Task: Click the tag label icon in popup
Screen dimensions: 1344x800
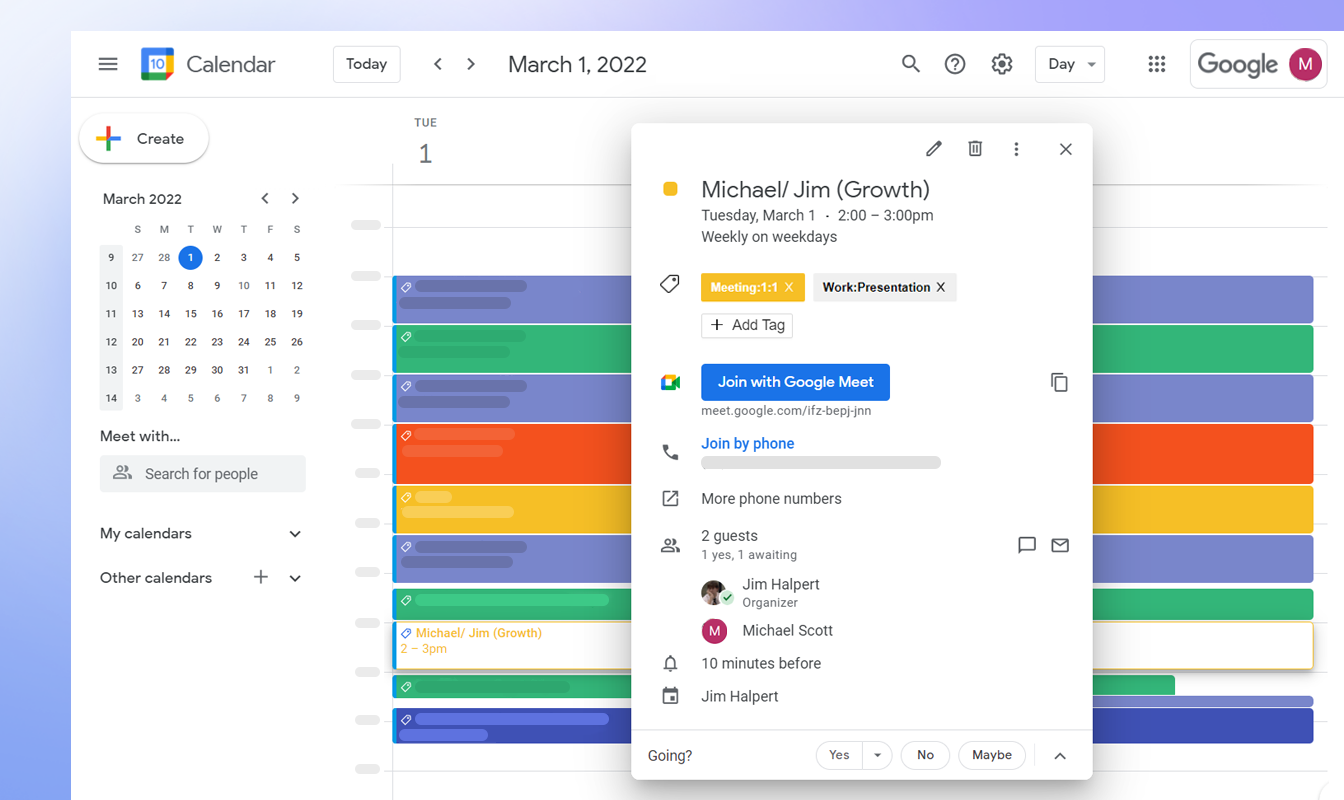Action: [x=670, y=285]
